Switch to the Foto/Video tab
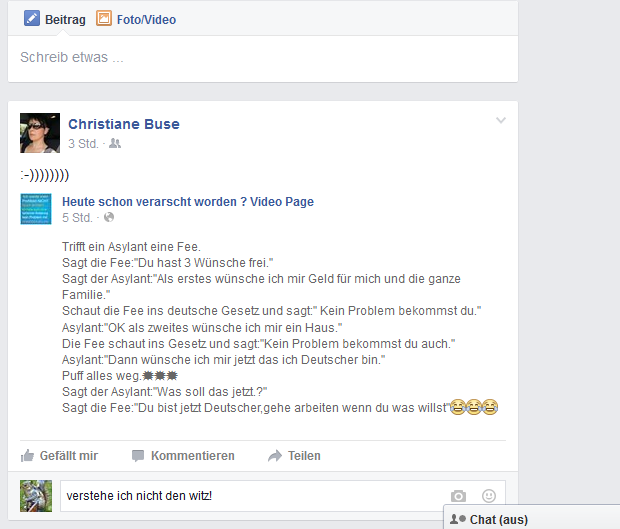Screen dimensions: 620x529 tap(136, 19)
